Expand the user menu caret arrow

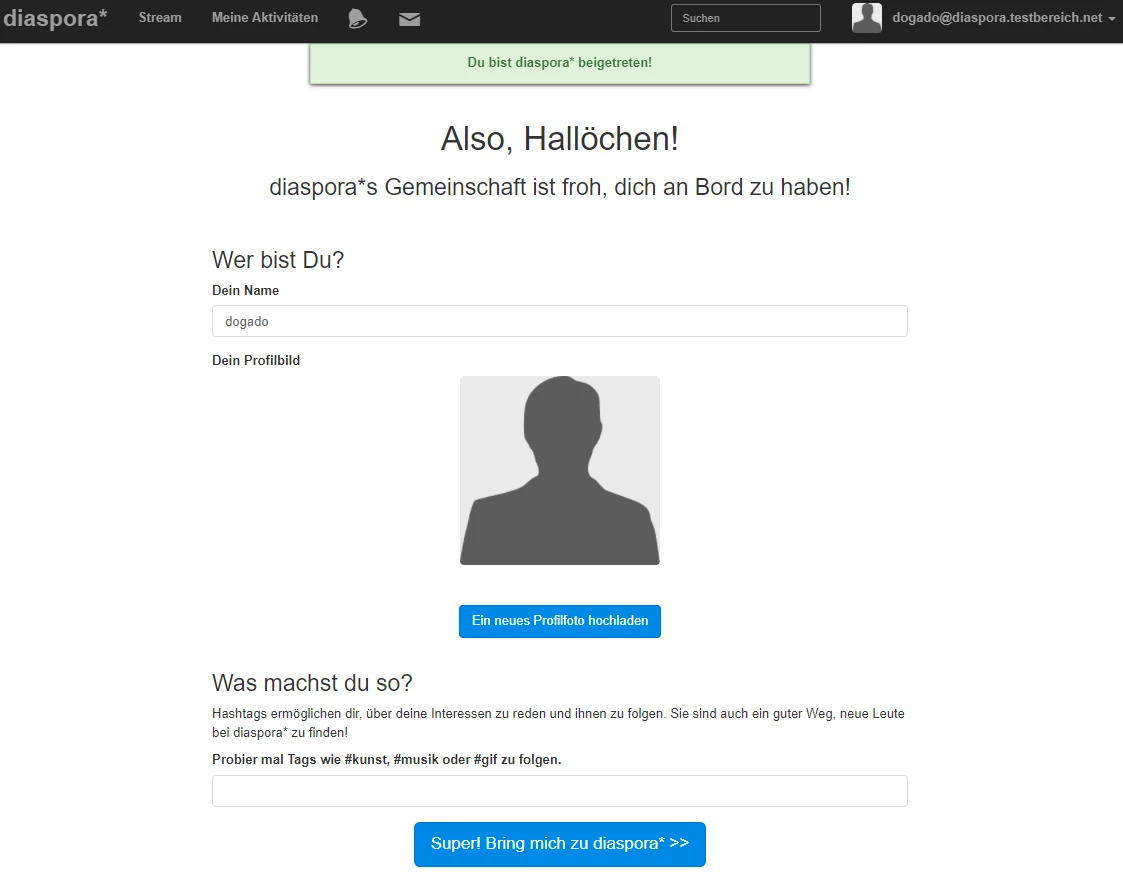pos(1112,19)
